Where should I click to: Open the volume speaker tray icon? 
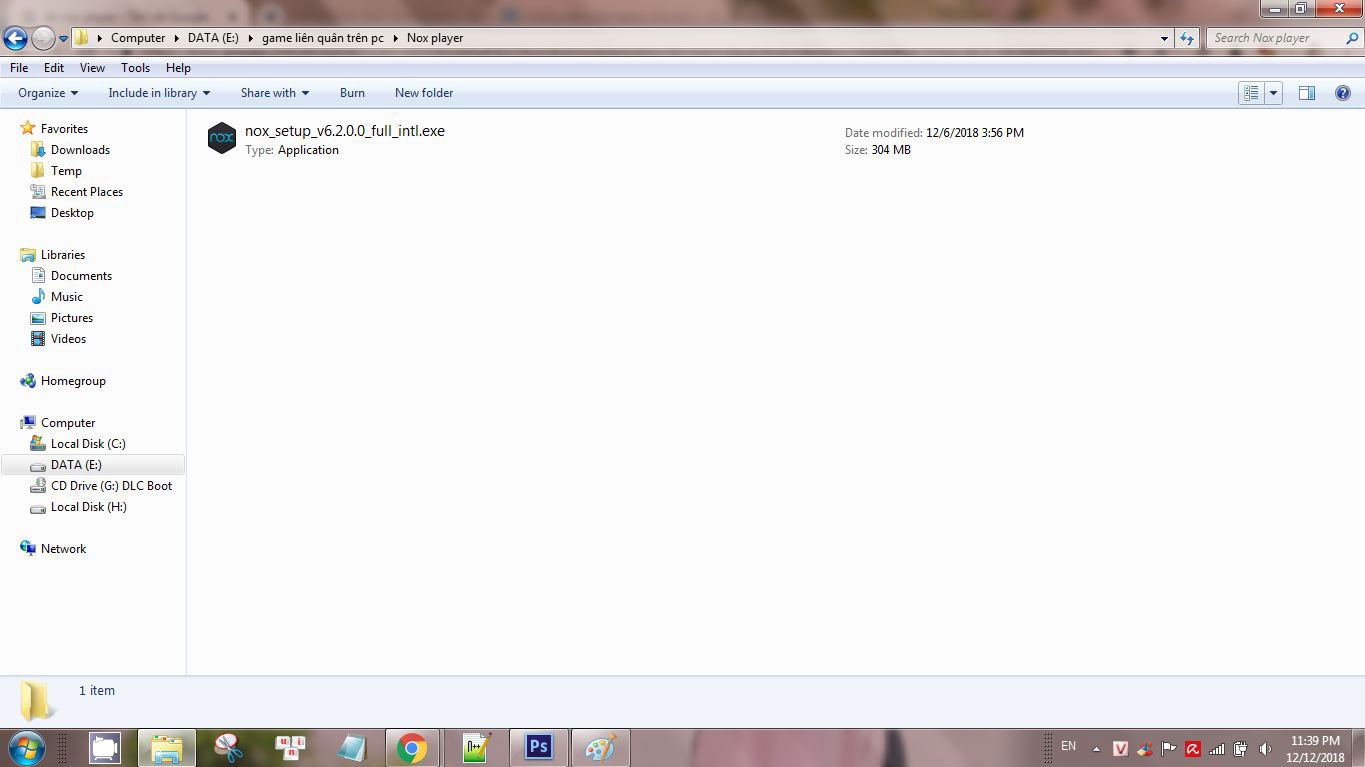[1265, 748]
